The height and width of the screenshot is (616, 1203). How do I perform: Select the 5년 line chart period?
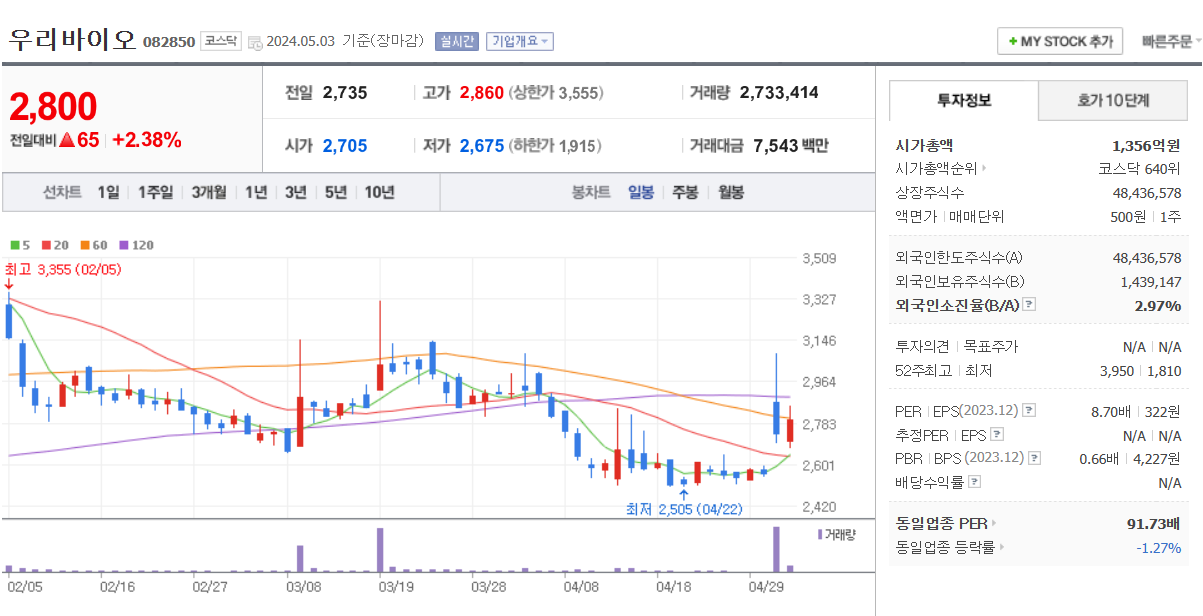point(336,193)
